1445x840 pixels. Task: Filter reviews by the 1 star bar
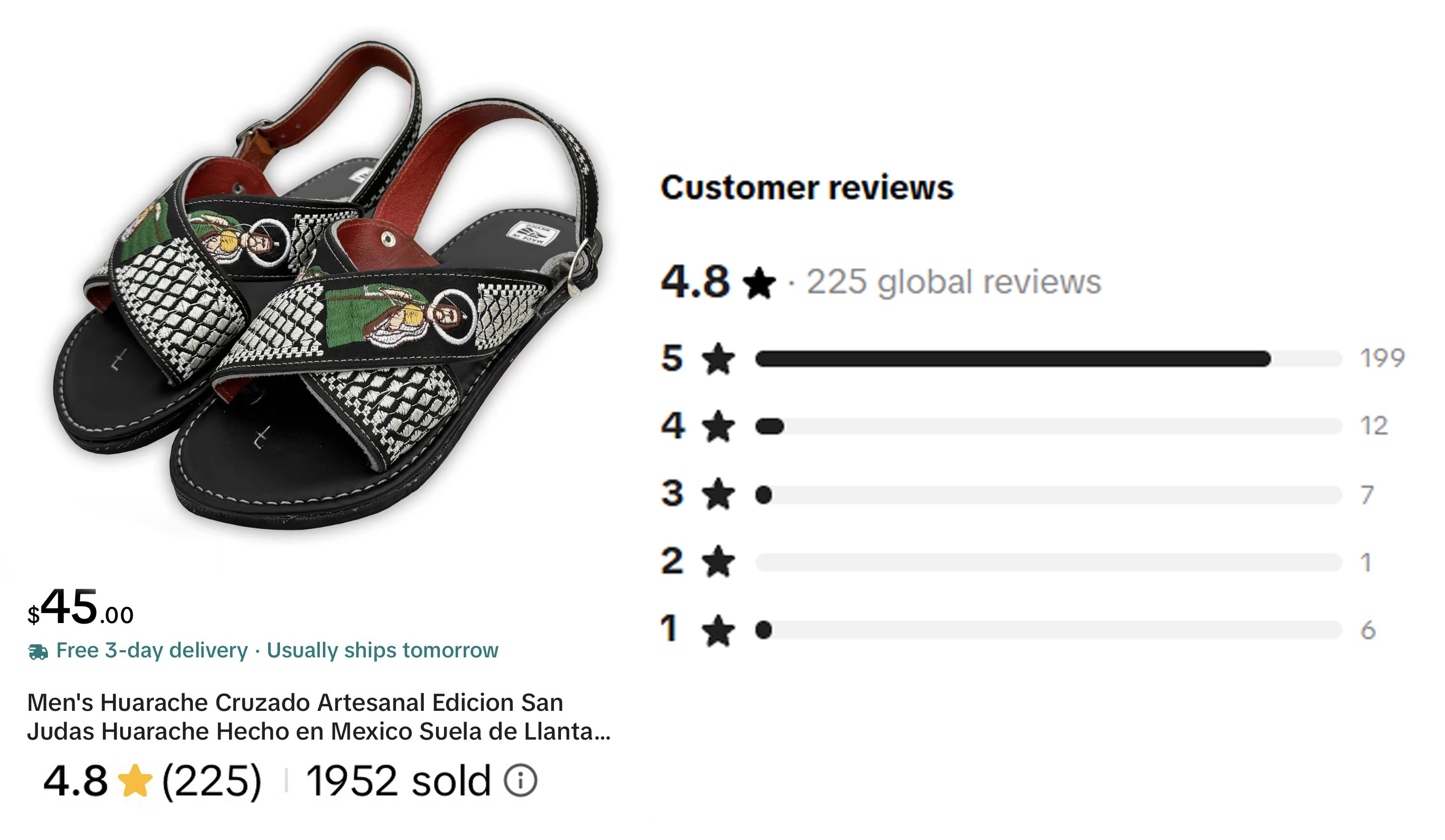tap(1048, 630)
